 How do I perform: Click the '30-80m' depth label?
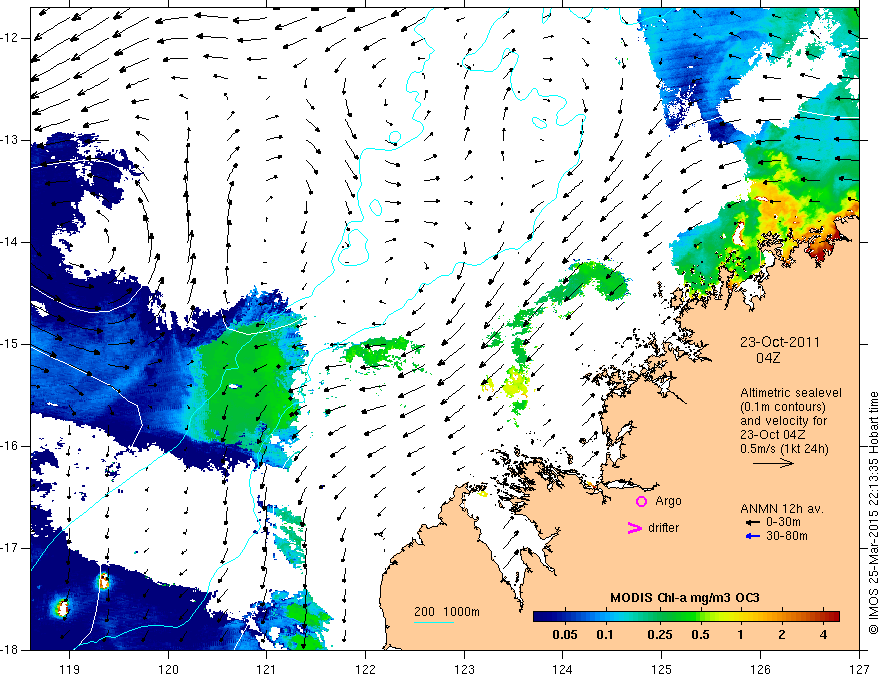[x=787, y=536]
